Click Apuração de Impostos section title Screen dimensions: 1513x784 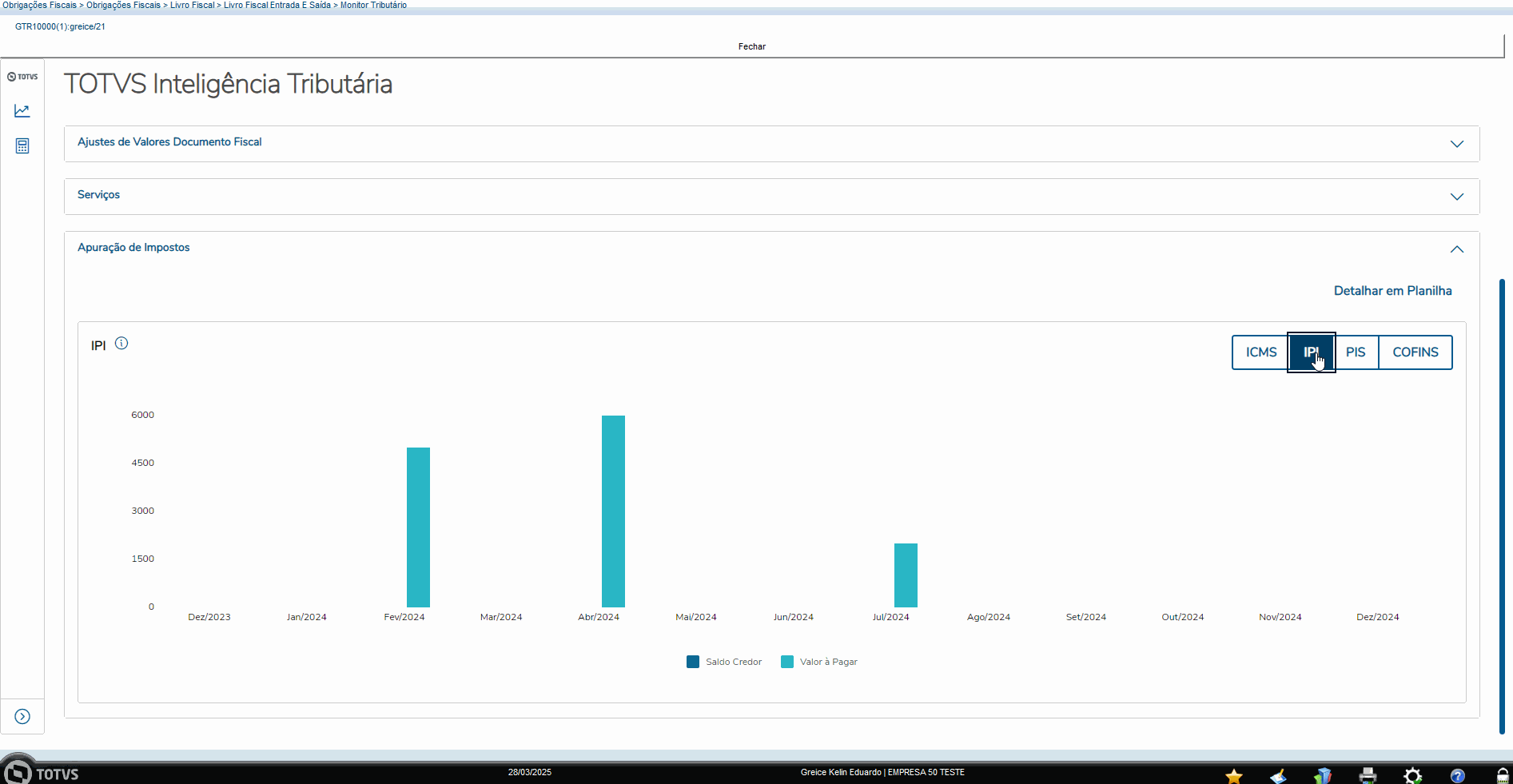point(133,248)
